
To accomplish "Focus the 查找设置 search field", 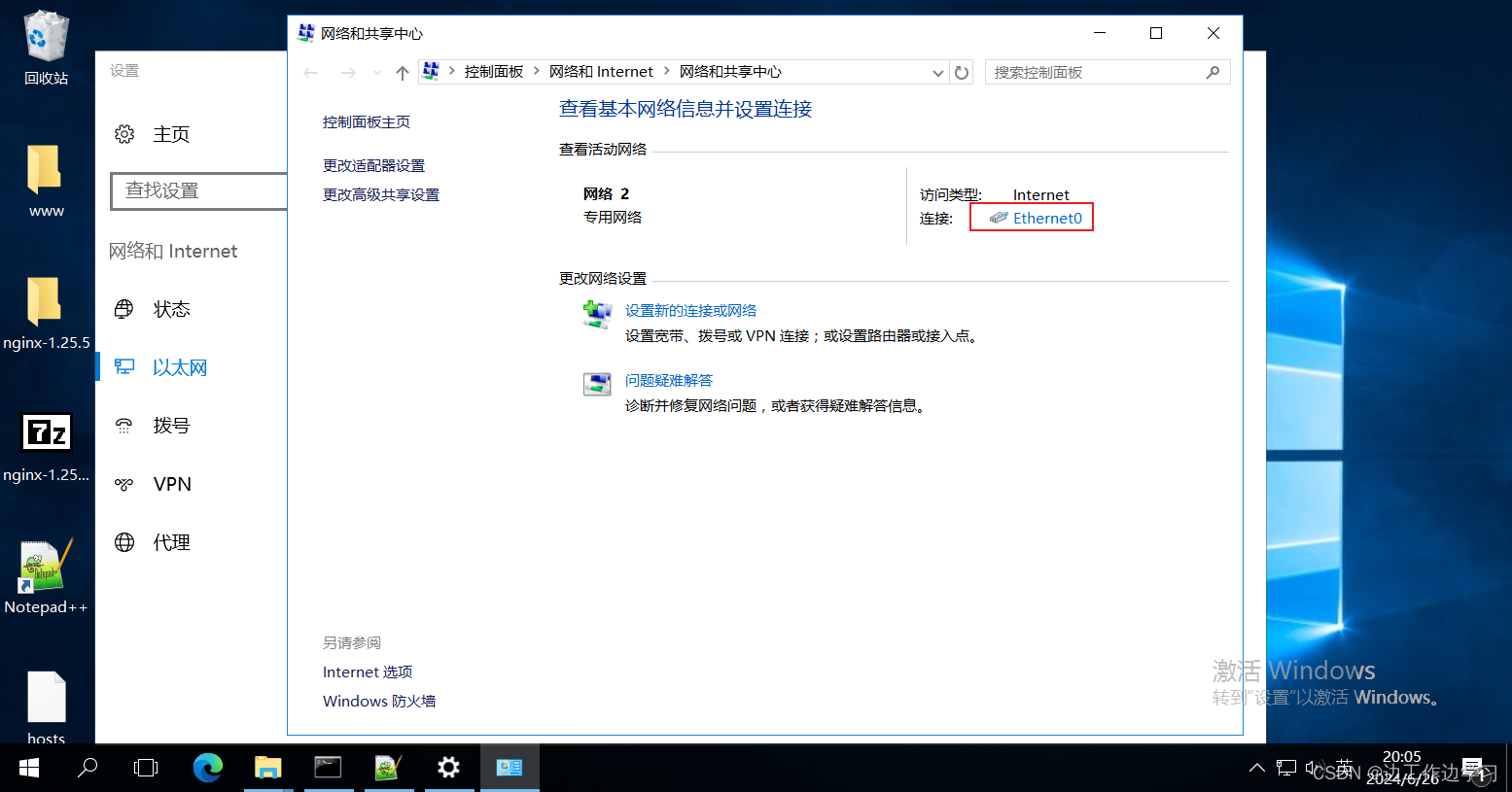I will click(199, 190).
